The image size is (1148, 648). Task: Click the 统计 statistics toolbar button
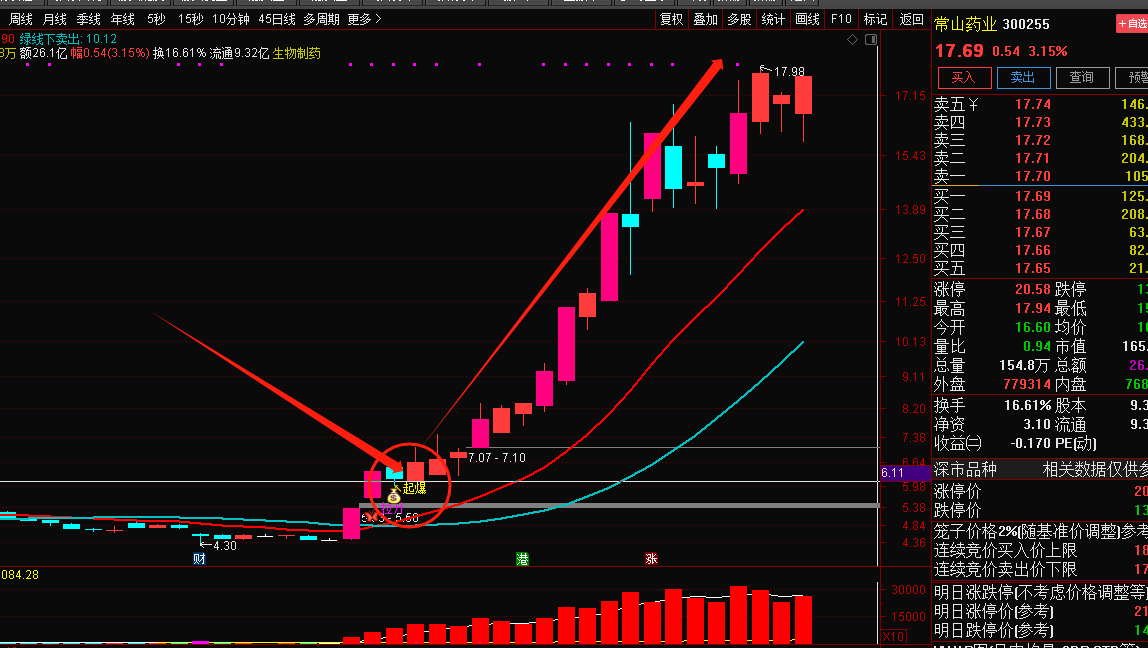773,19
